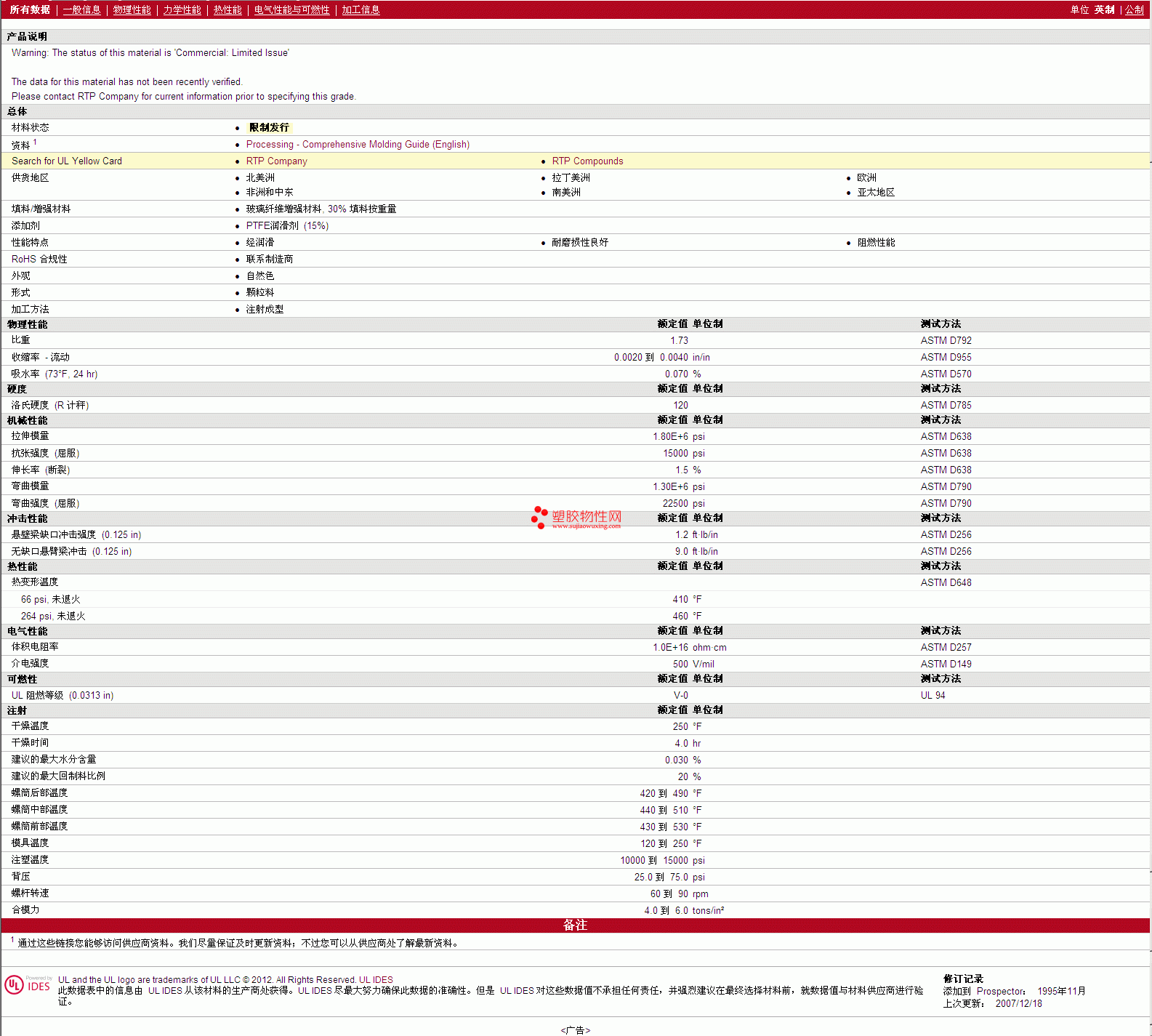Switch to the 物理性能 tab
The width and height of the screenshot is (1152, 1036).
(x=132, y=9)
